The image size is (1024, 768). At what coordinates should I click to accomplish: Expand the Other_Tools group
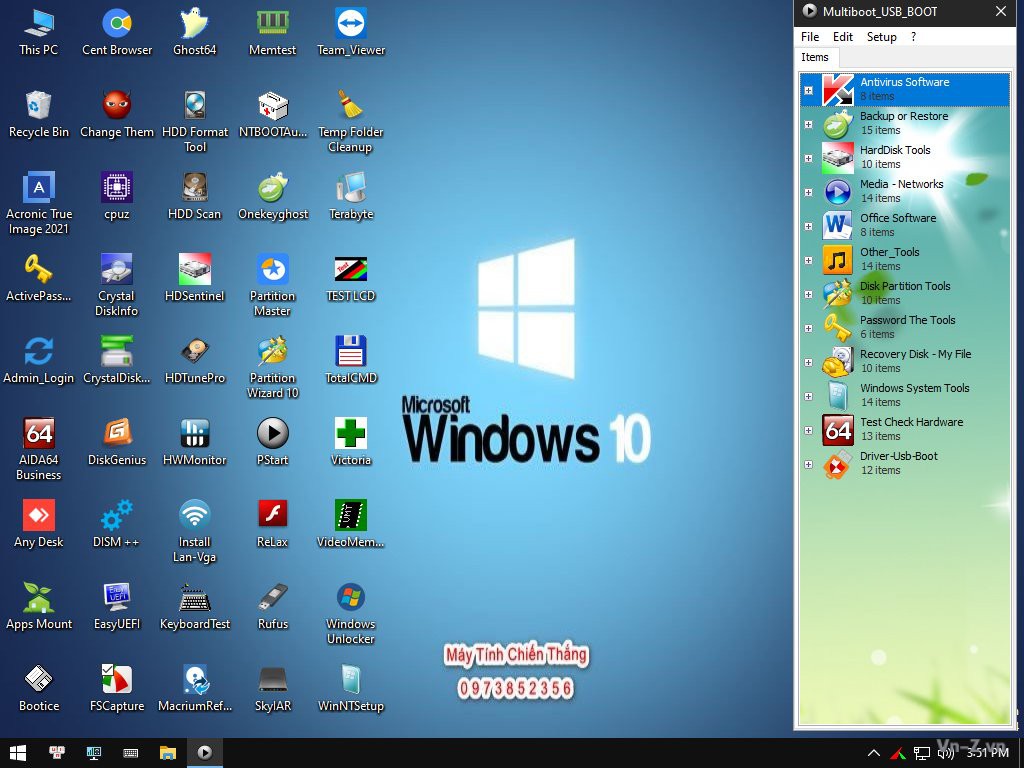point(808,261)
